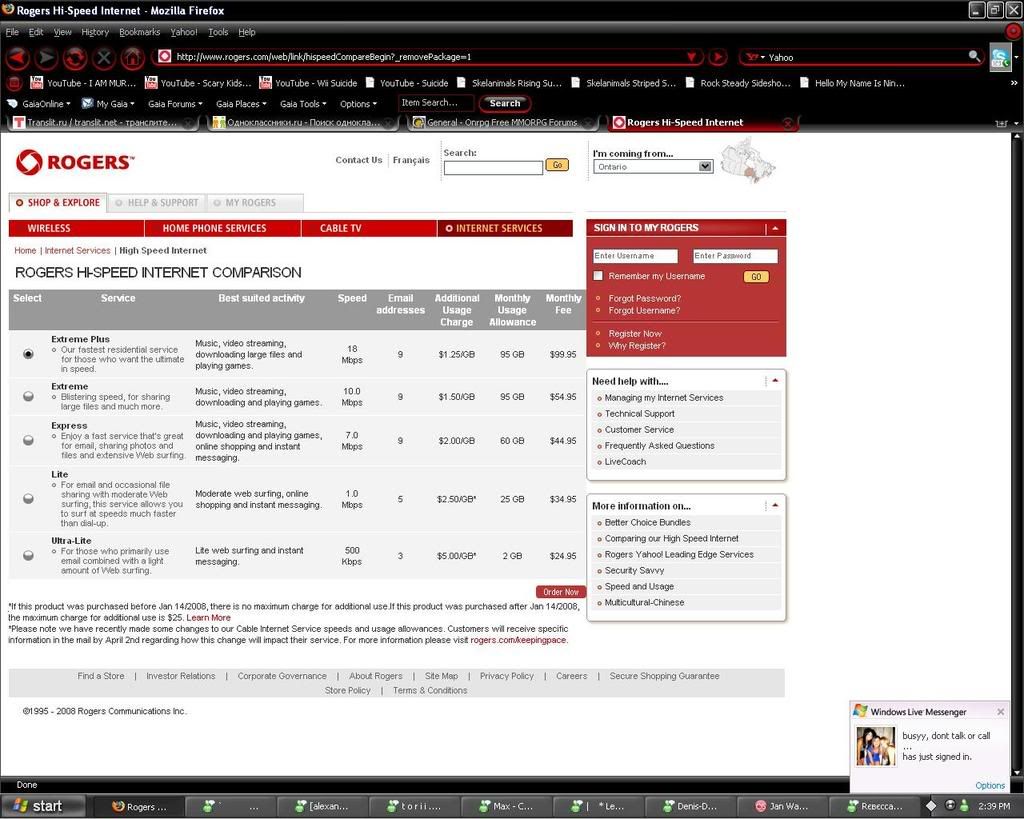This screenshot has height=819, width=1024.
Task: Go to the Home page icon
Action: point(132,57)
